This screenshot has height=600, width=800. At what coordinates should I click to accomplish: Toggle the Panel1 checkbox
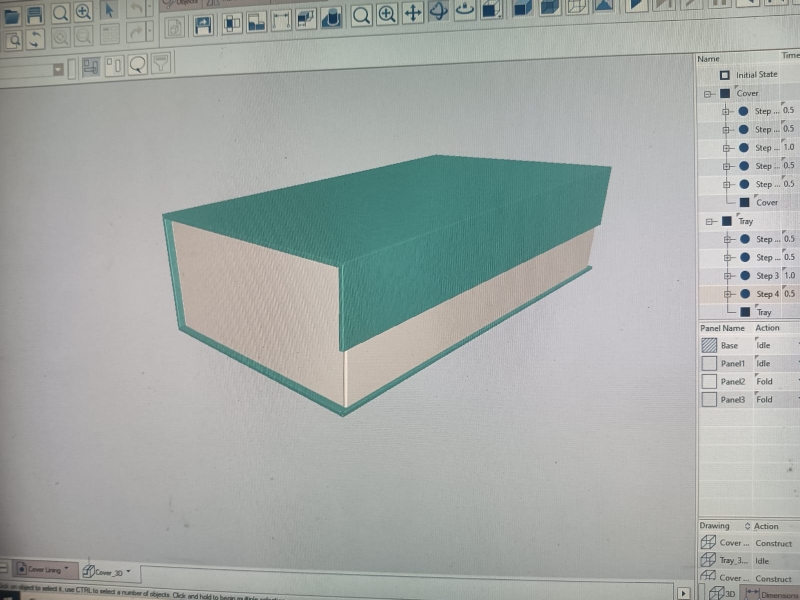click(x=709, y=364)
